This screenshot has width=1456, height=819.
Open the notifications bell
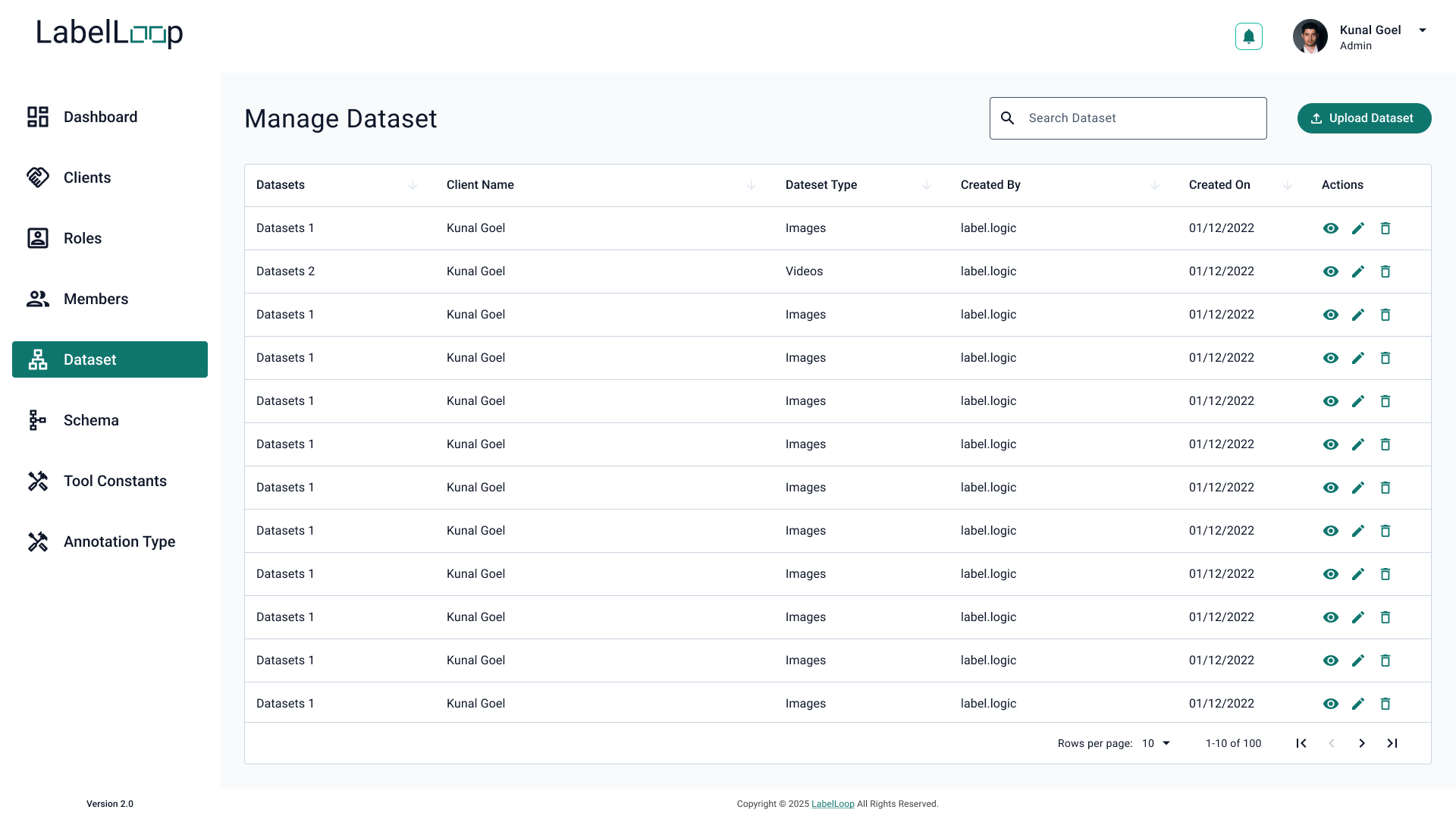1248,36
